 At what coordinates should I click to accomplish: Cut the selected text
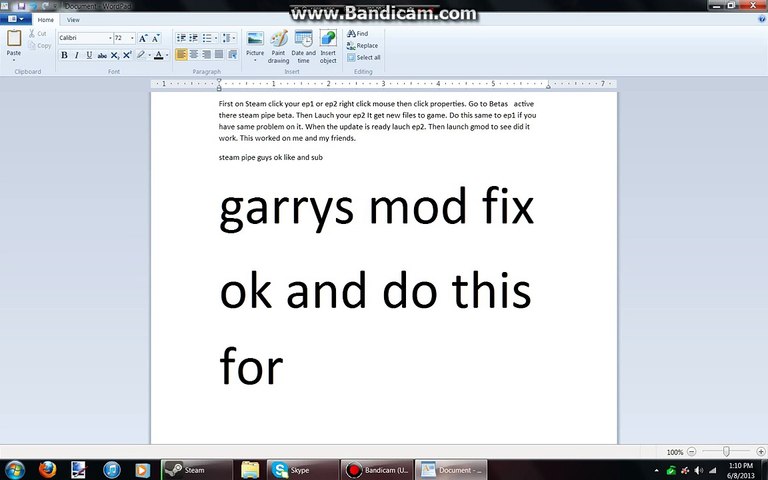pyautogui.click(x=38, y=33)
